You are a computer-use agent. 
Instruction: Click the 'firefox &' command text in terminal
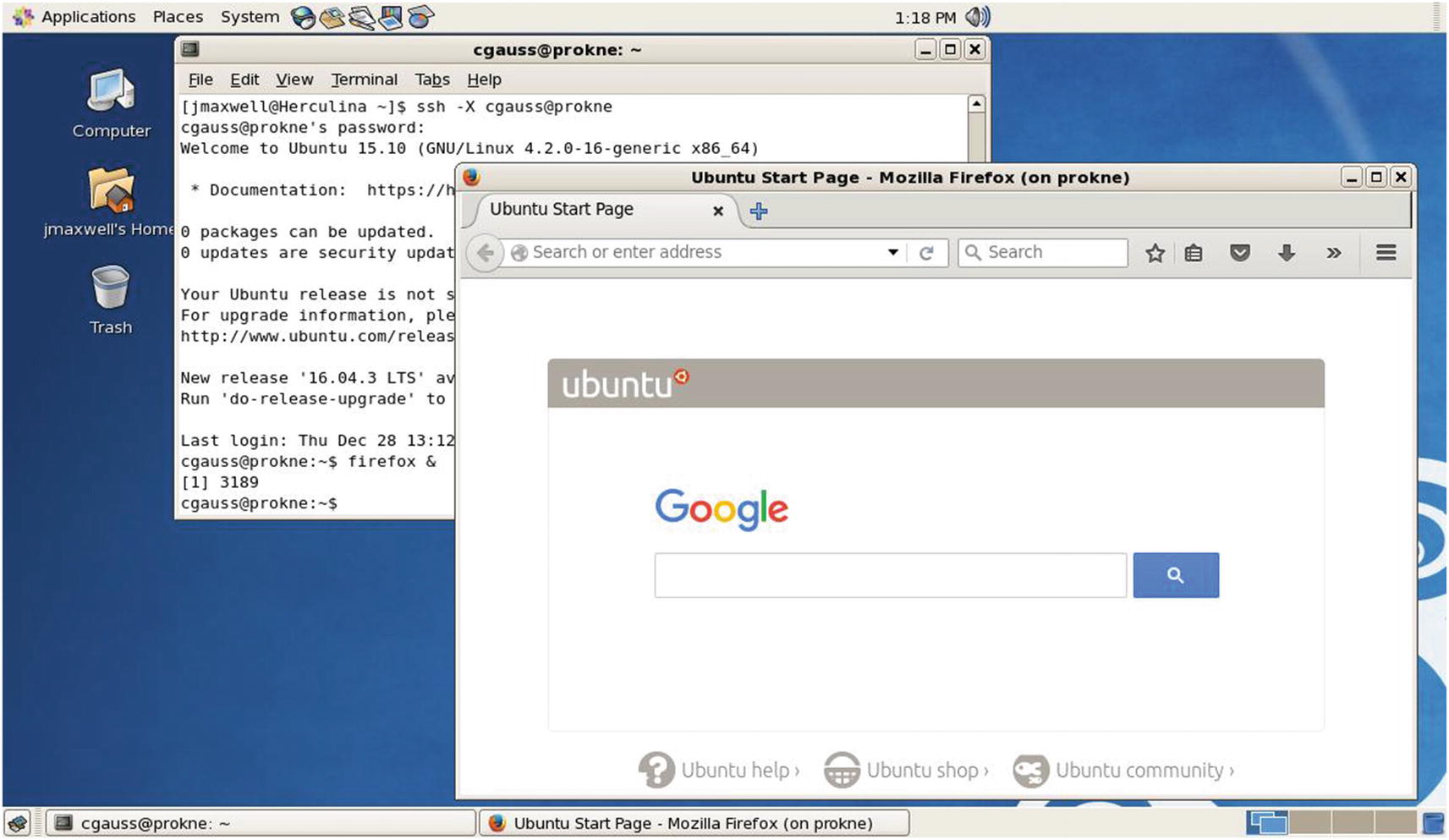tap(392, 462)
